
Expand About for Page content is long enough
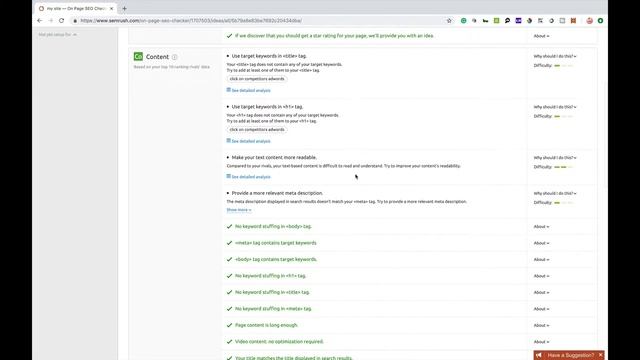click(x=541, y=325)
